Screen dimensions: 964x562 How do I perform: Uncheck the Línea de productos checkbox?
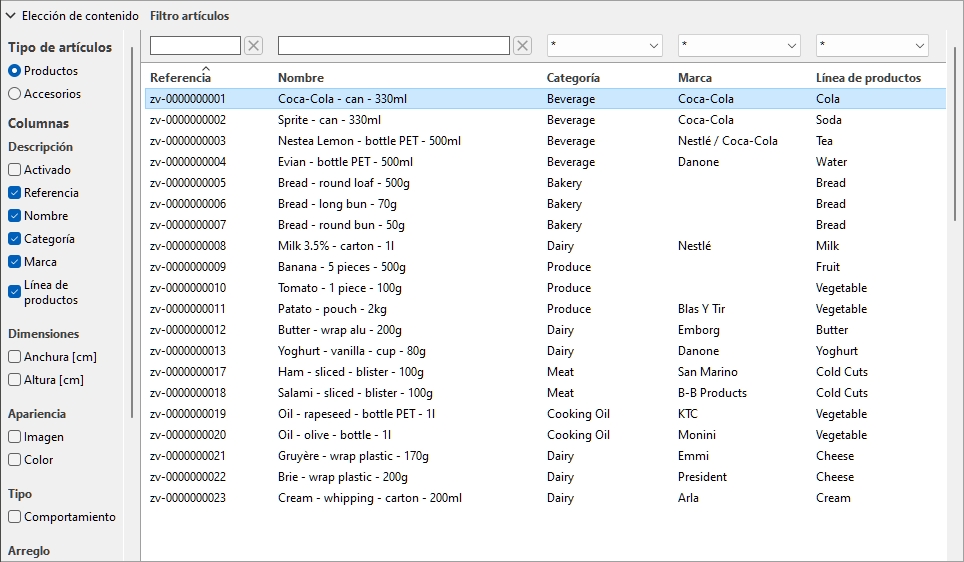(14, 292)
